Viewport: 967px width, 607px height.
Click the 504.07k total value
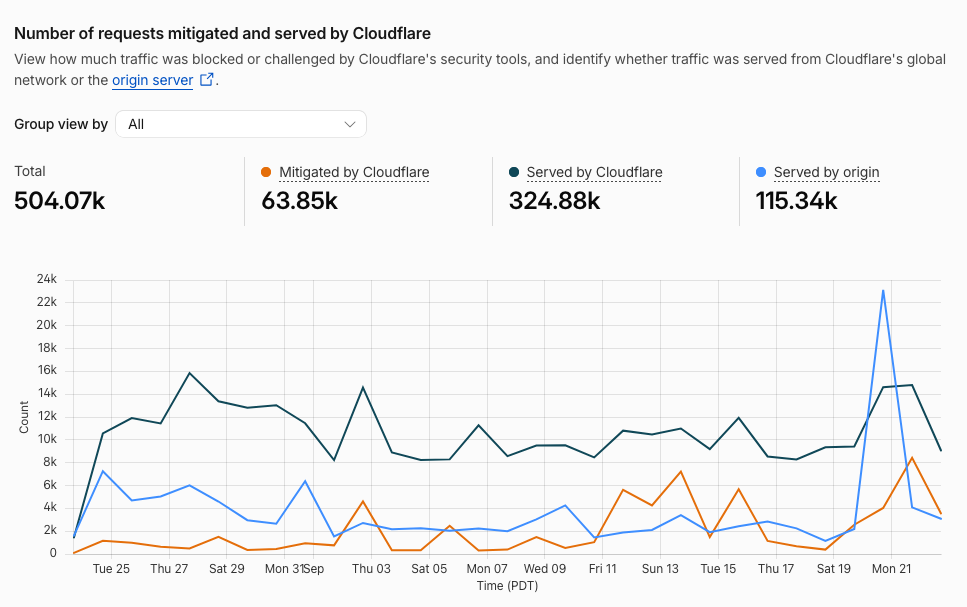click(x=60, y=201)
